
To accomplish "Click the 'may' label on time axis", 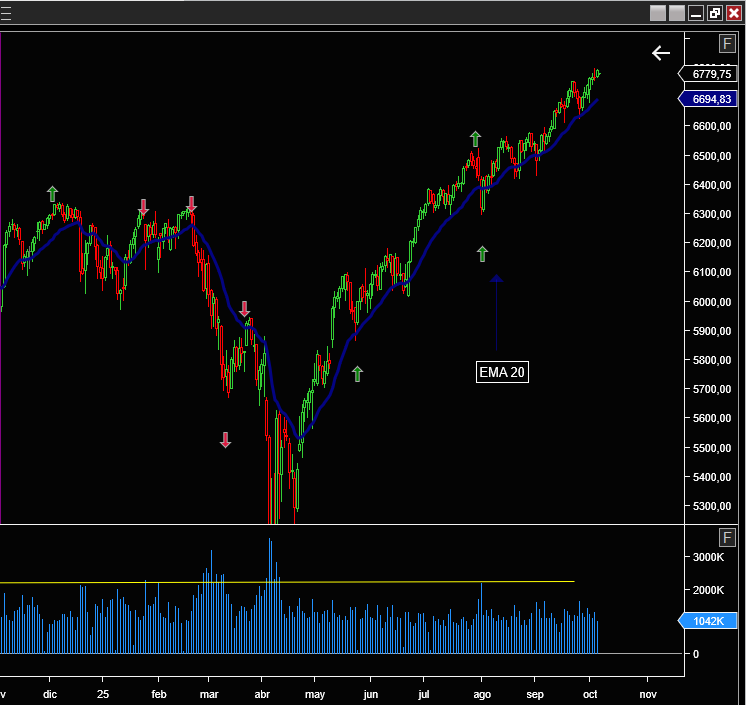I will point(315,693).
